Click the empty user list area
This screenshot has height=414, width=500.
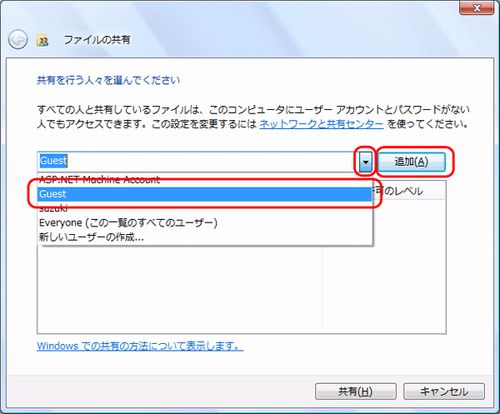point(180,289)
